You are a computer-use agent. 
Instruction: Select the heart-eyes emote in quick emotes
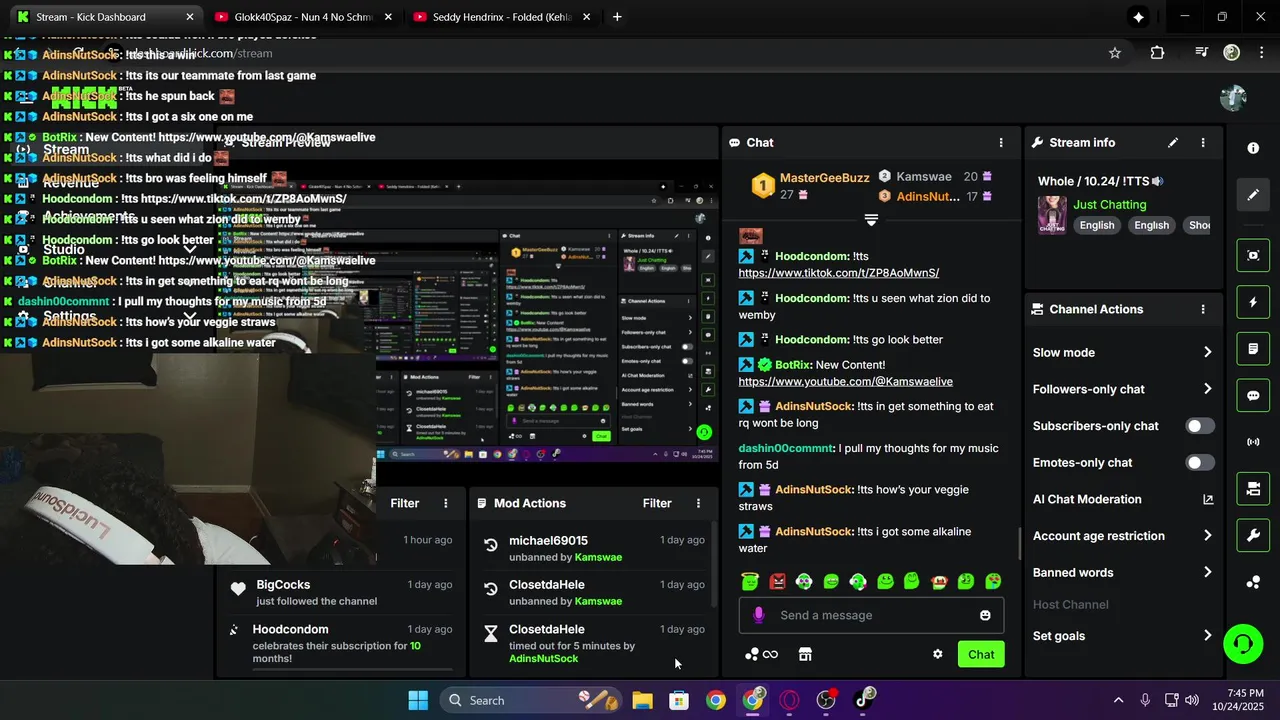click(993, 581)
